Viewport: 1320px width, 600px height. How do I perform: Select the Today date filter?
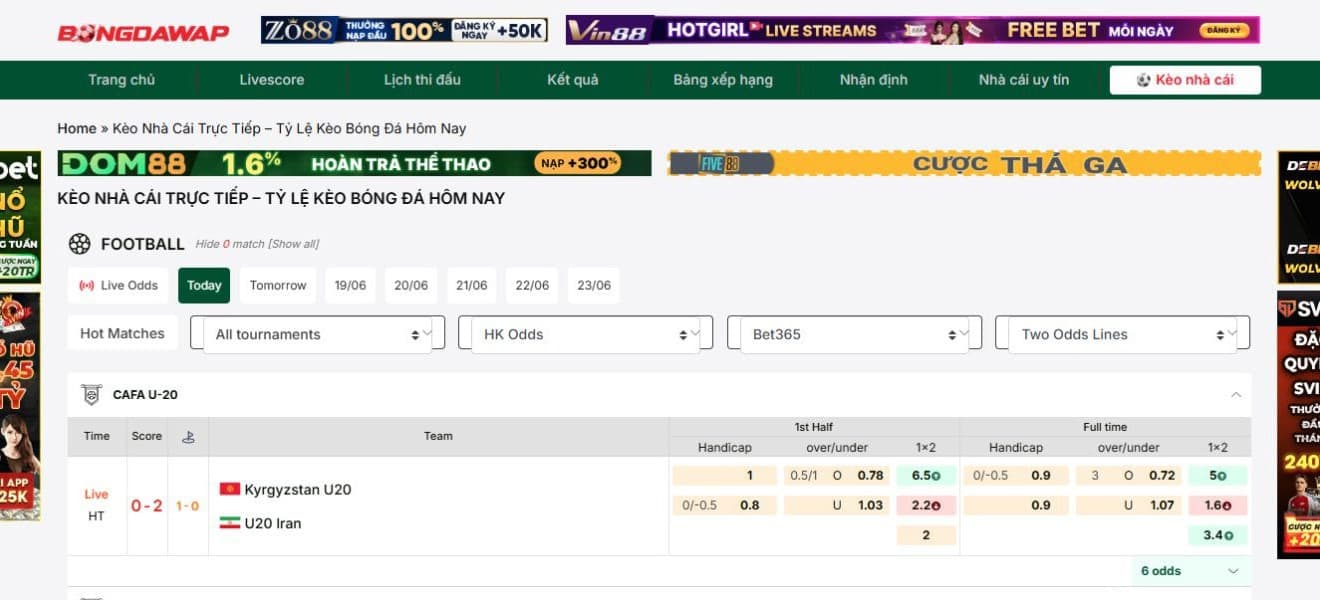click(204, 286)
